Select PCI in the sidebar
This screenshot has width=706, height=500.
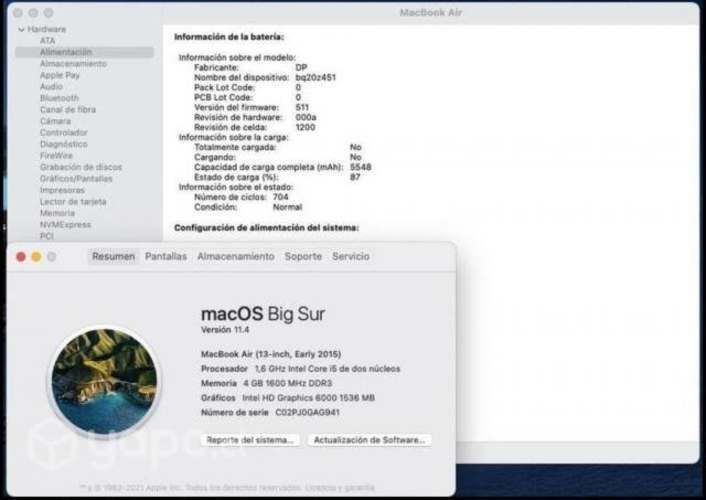46,236
